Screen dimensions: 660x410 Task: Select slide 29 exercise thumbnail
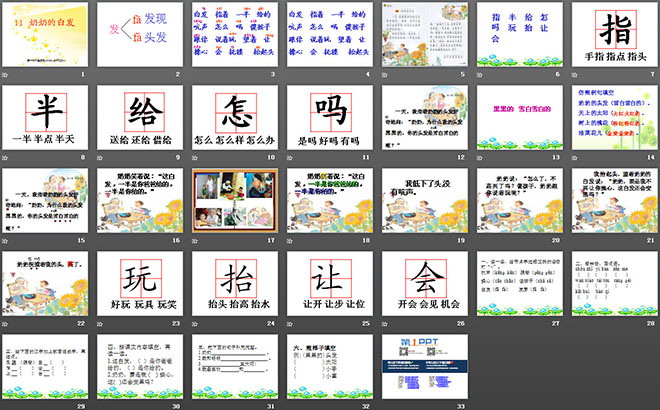(x=45, y=367)
